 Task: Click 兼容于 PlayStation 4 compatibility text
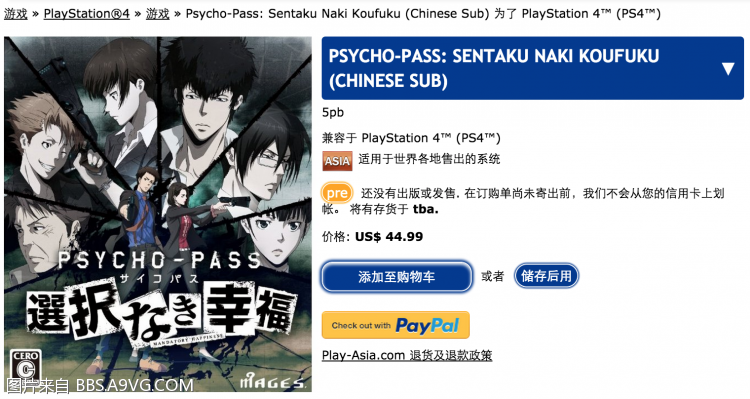411,138
